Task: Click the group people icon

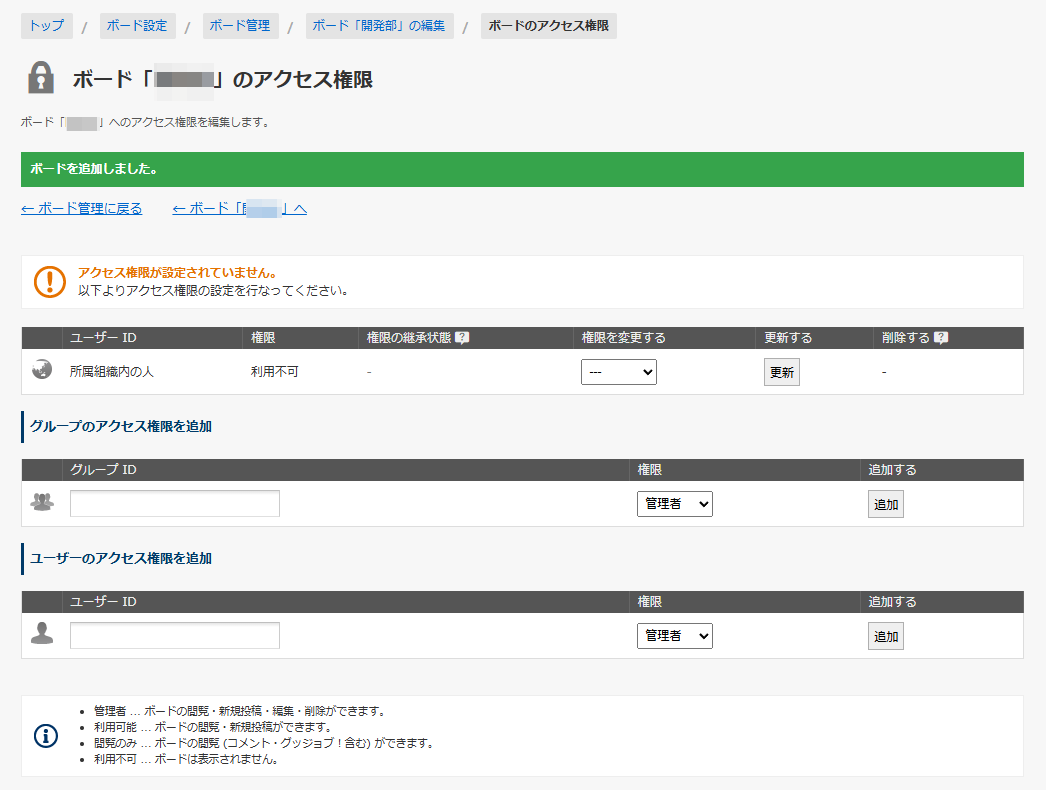Action: click(x=42, y=502)
